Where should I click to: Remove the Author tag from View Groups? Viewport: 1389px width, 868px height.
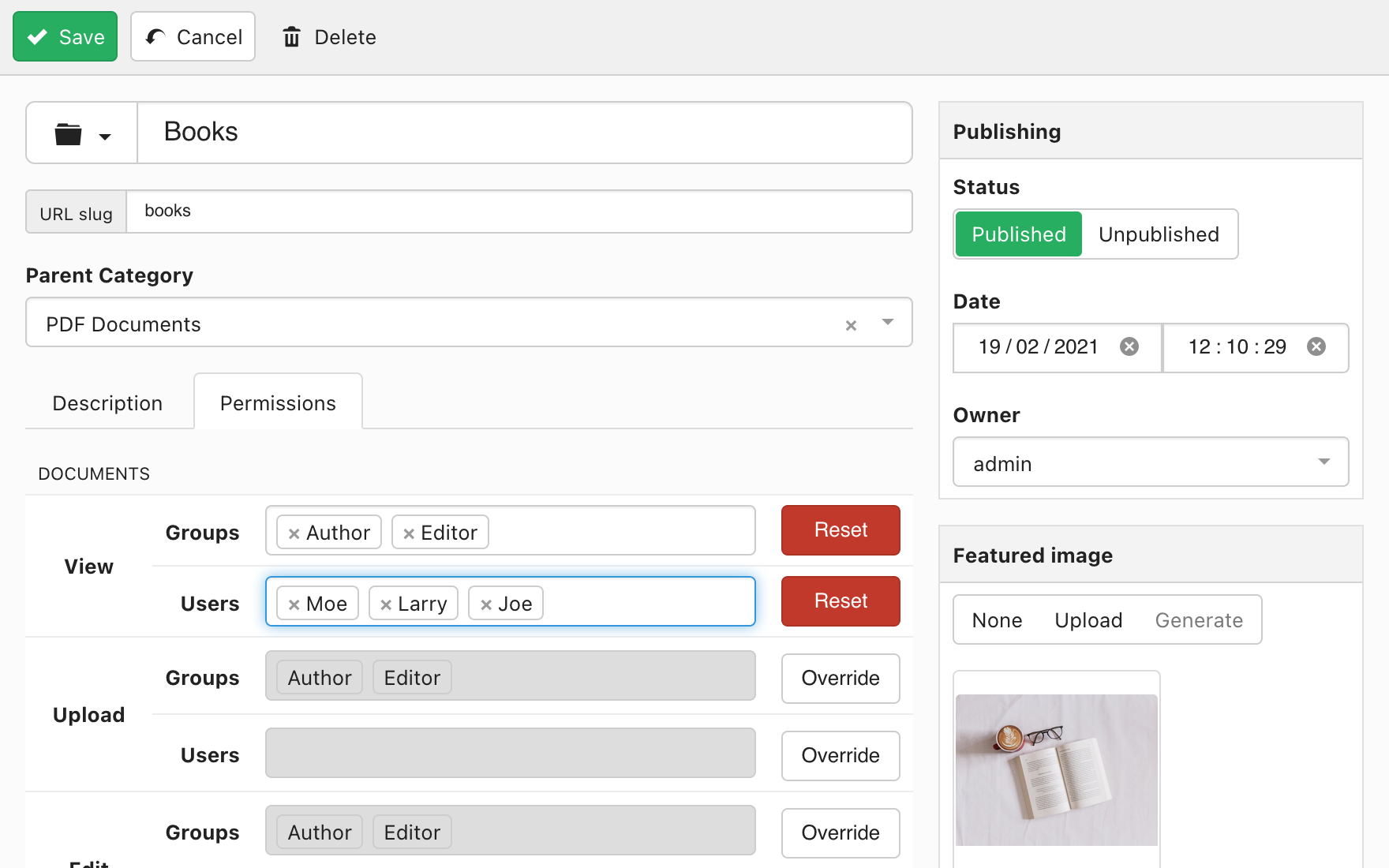294,533
